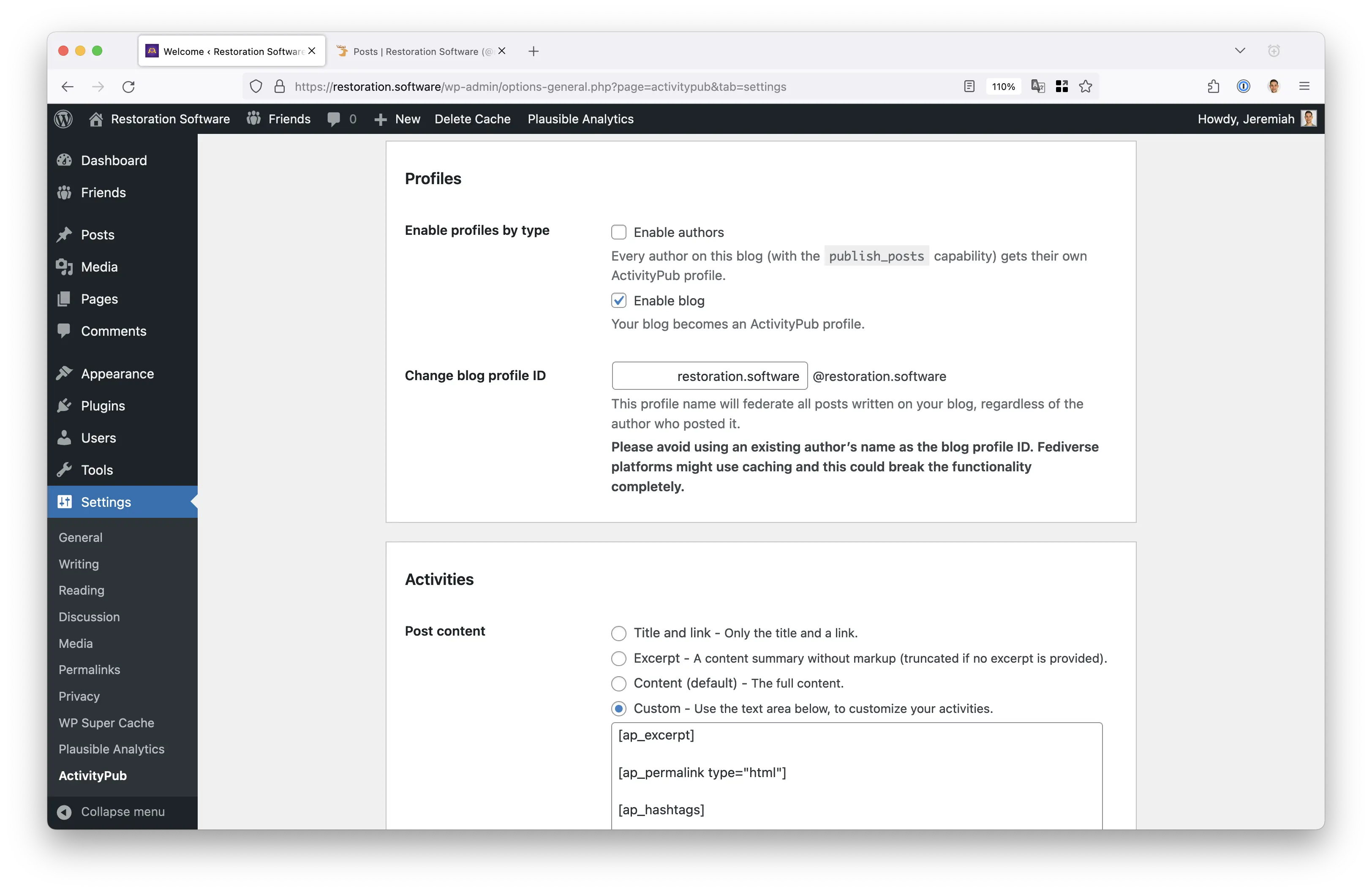This screenshot has height=892, width=1372.
Task: Select the Title and link radio button
Action: tap(618, 632)
